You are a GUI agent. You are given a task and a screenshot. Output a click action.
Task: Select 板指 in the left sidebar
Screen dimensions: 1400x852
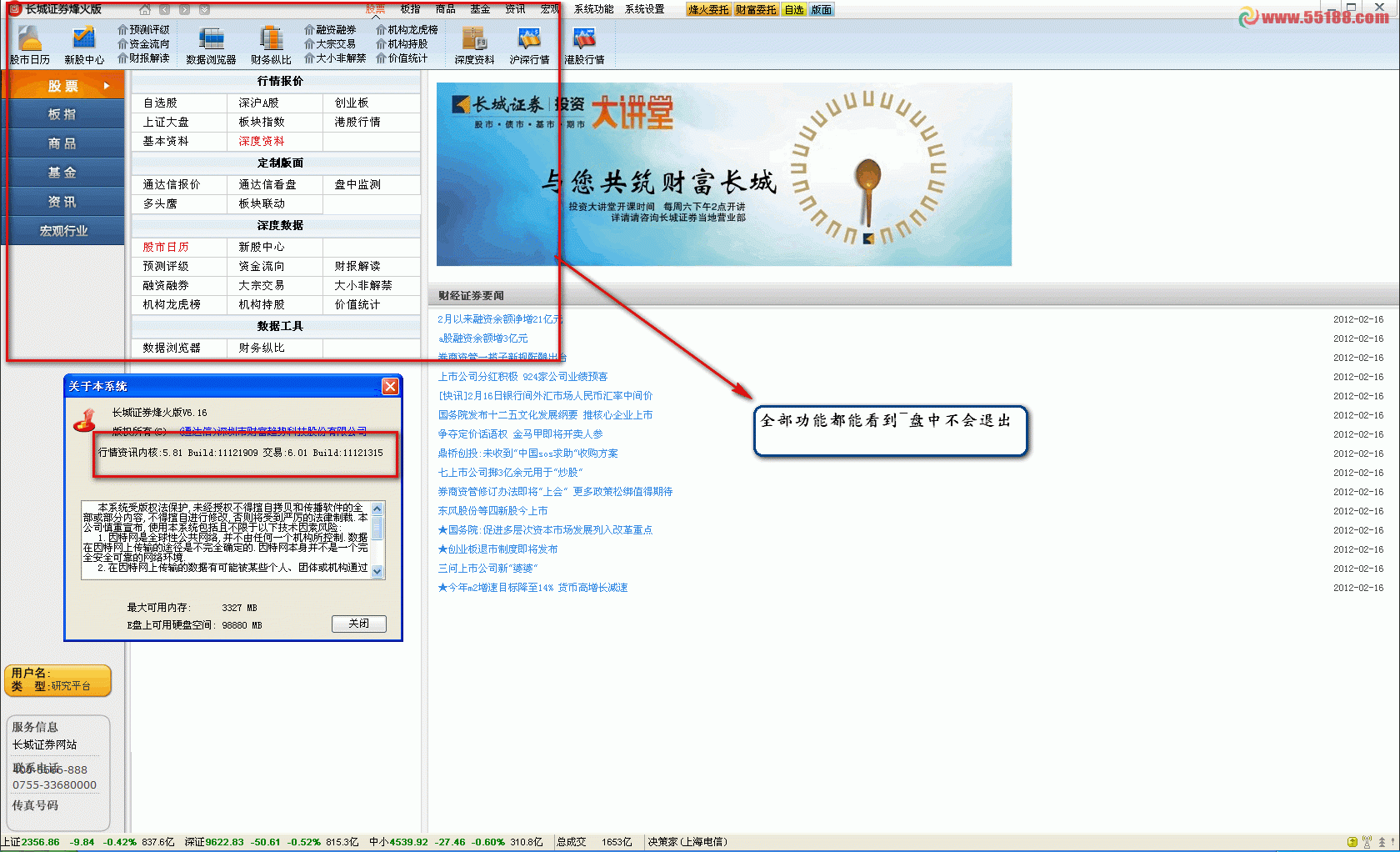[63, 114]
